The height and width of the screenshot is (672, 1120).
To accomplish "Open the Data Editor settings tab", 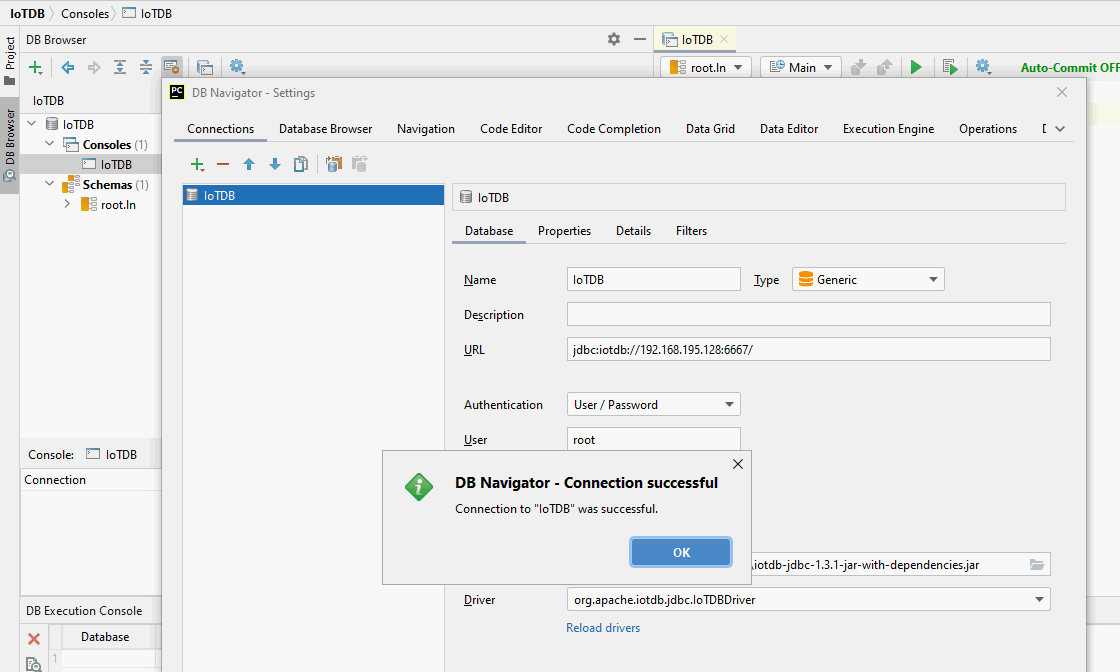I will pyautogui.click(x=789, y=129).
